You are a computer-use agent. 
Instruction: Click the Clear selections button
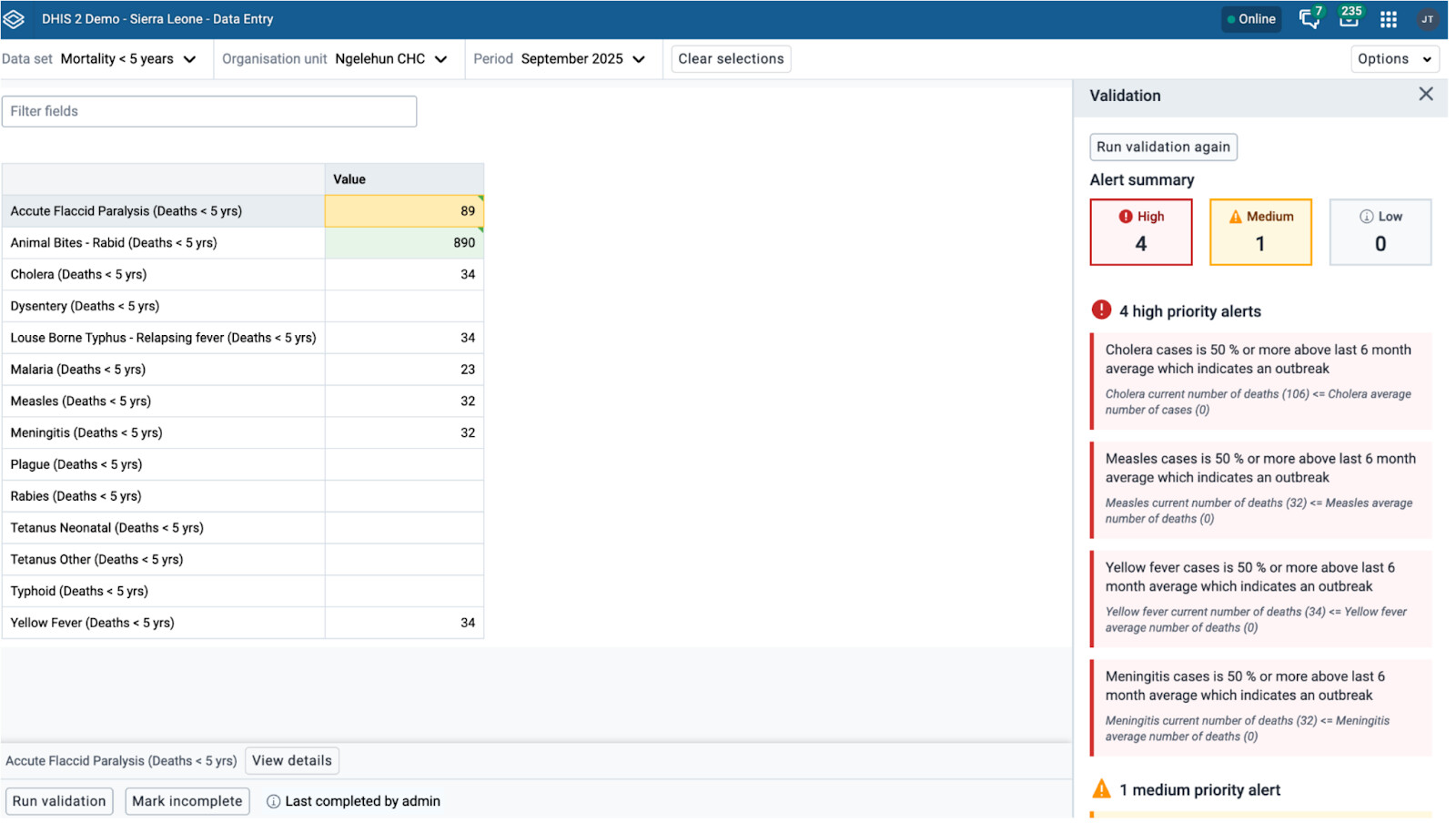tap(731, 59)
